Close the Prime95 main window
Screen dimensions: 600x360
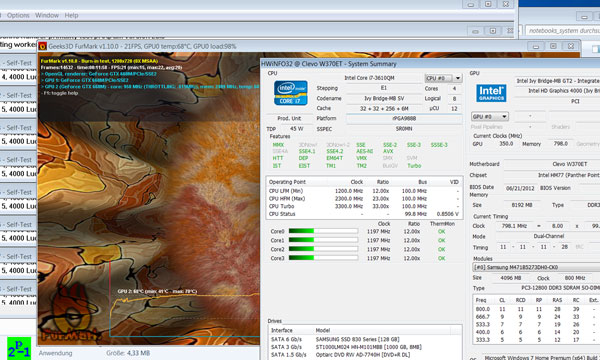(x=505, y=4)
